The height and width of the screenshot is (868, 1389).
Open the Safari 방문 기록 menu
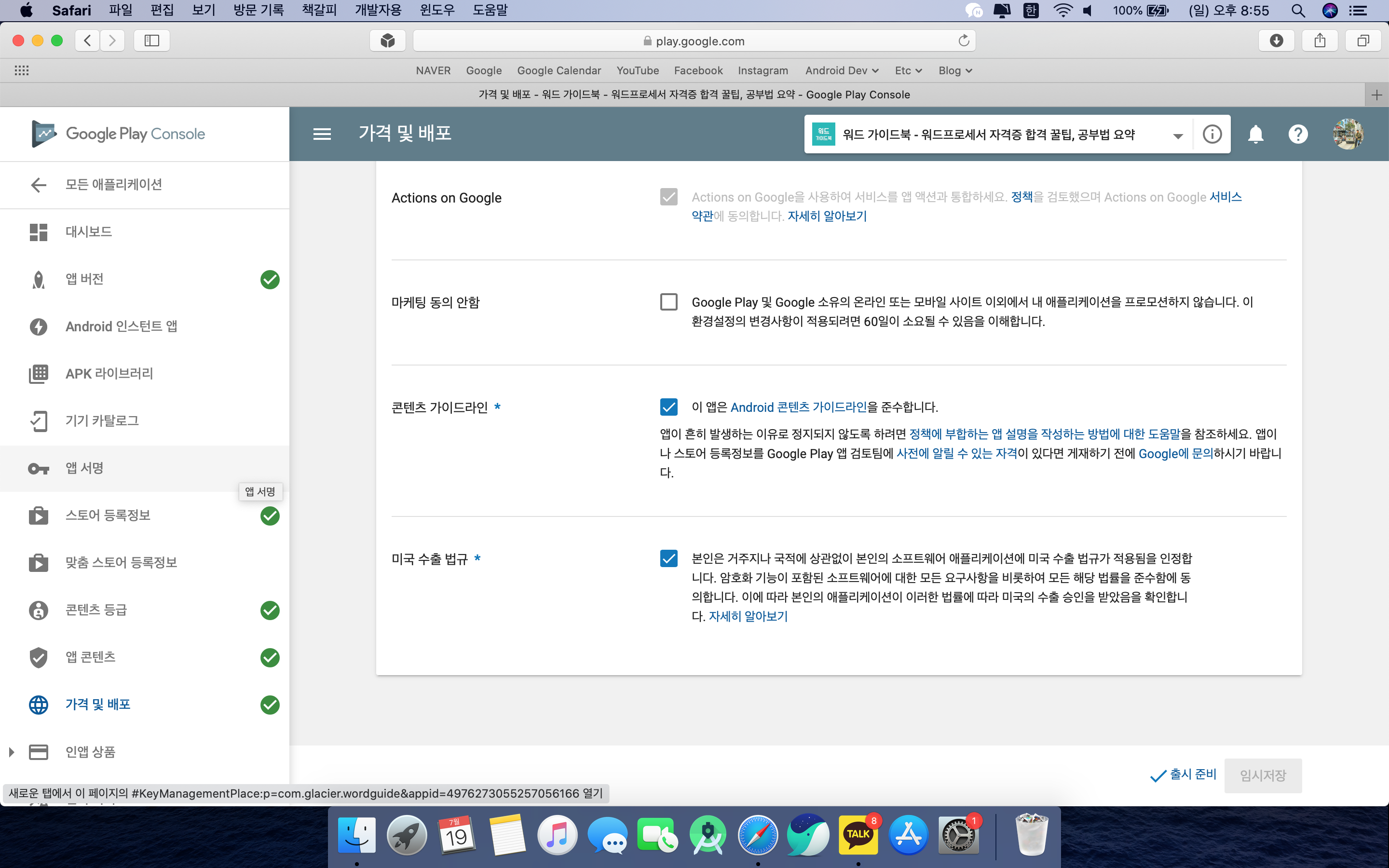[x=259, y=10]
